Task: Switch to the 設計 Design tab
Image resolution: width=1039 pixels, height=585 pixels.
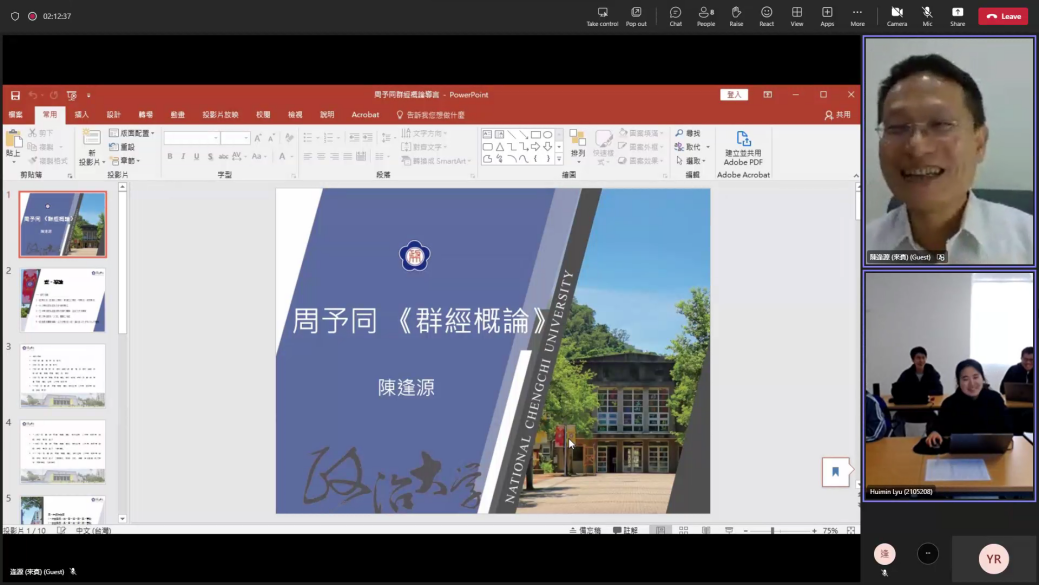Action: (113, 115)
